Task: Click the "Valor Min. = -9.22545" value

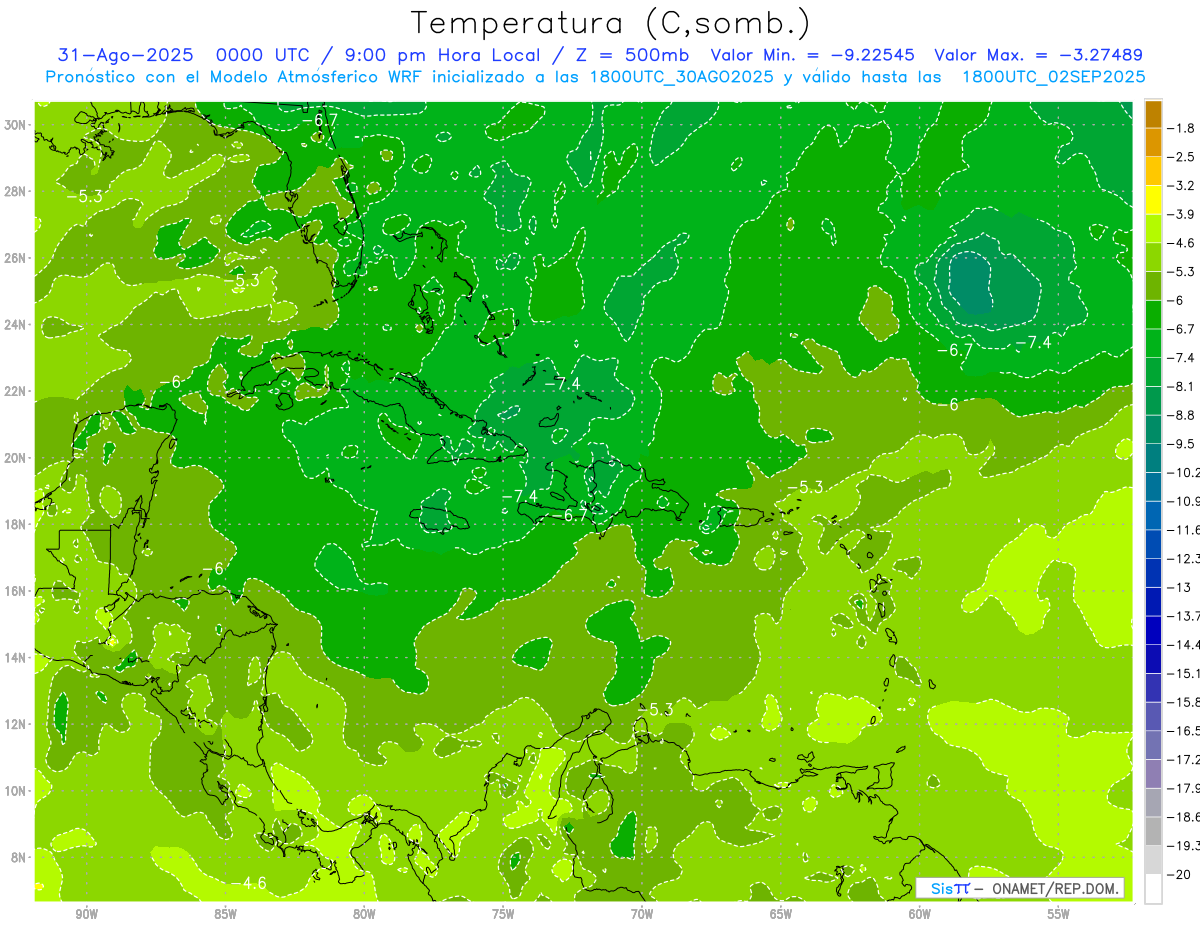Action: pyautogui.click(x=813, y=55)
